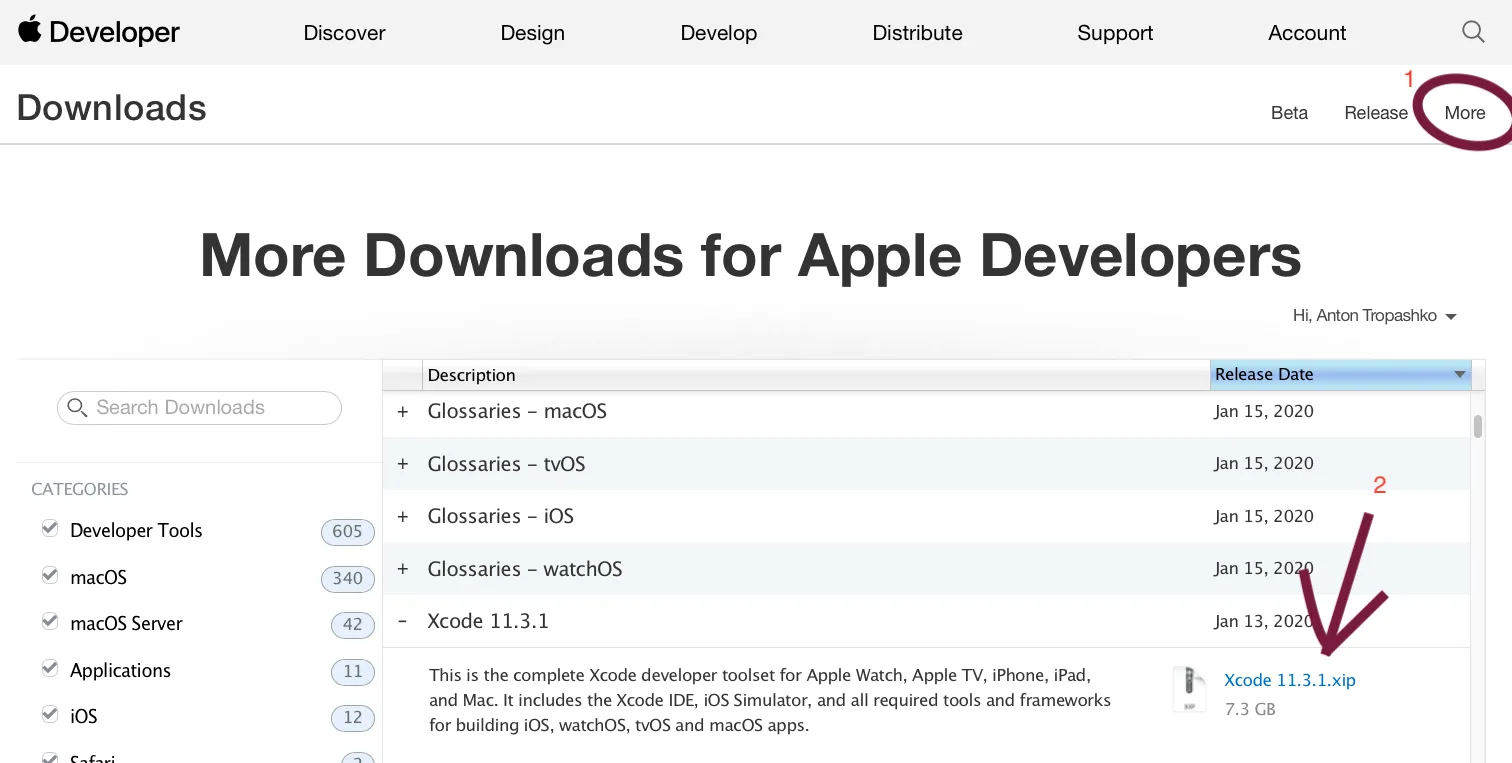The image size is (1512, 763).
Task: Click the macOS count badge 340
Action: click(x=347, y=578)
